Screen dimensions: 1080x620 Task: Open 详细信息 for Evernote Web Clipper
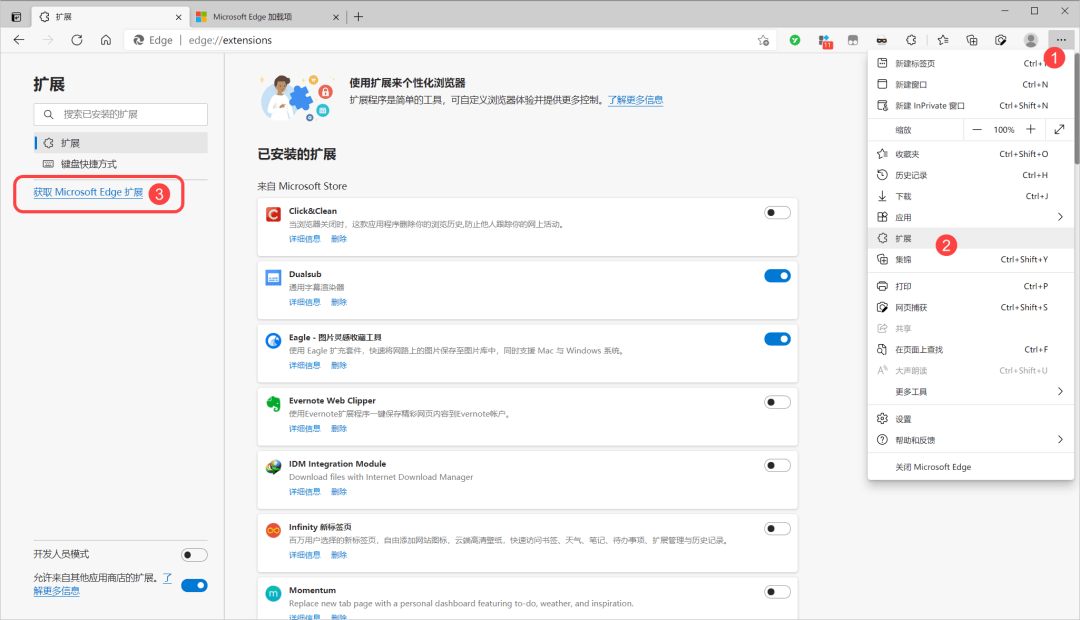pyautogui.click(x=304, y=428)
